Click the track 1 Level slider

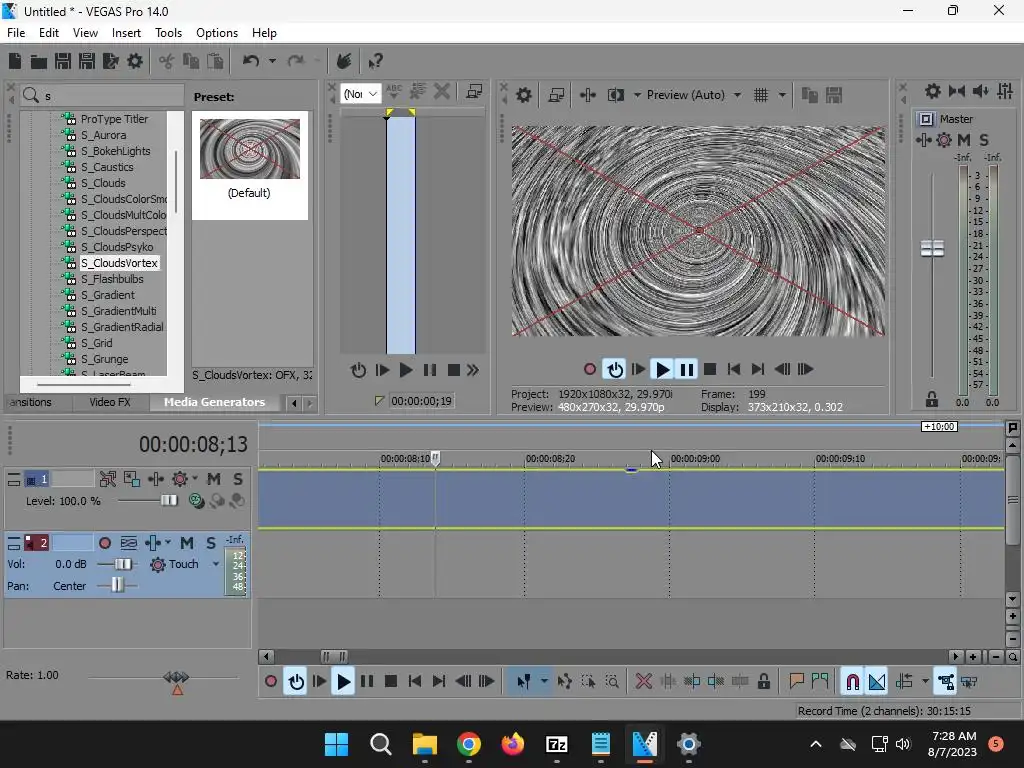168,501
